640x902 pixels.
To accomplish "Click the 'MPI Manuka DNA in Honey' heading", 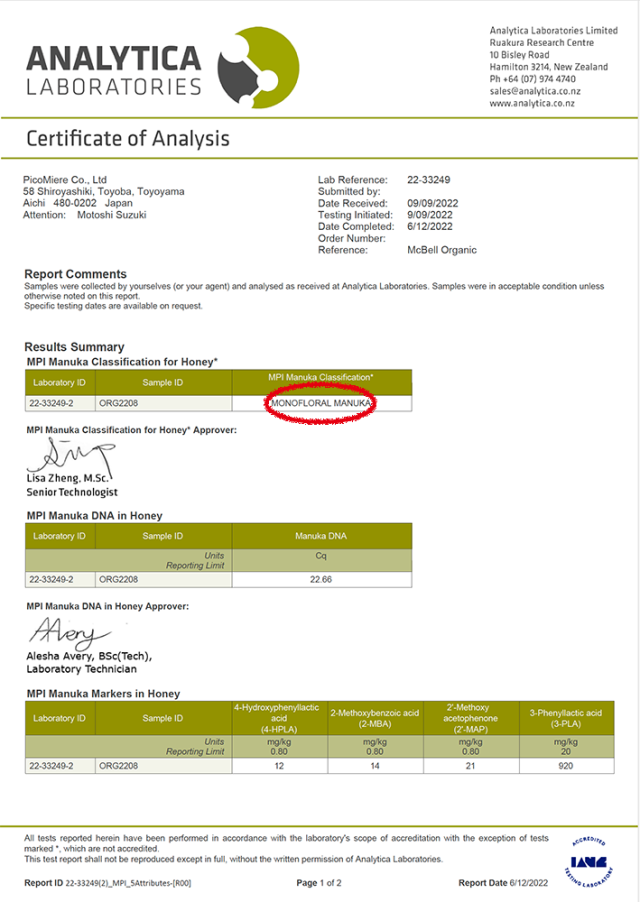I will (94, 515).
